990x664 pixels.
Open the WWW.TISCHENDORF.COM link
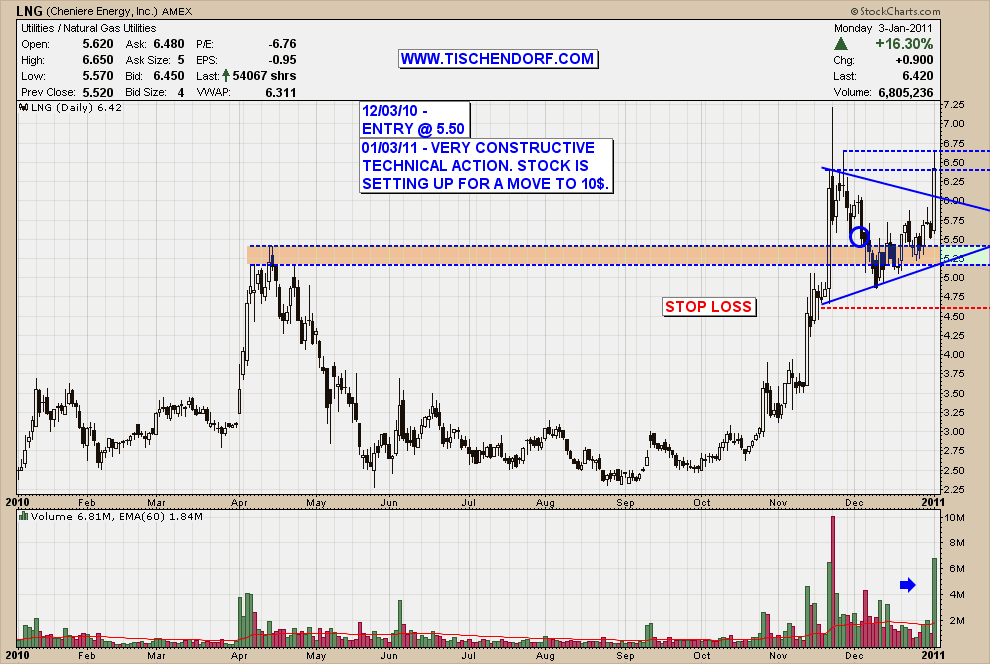point(499,58)
